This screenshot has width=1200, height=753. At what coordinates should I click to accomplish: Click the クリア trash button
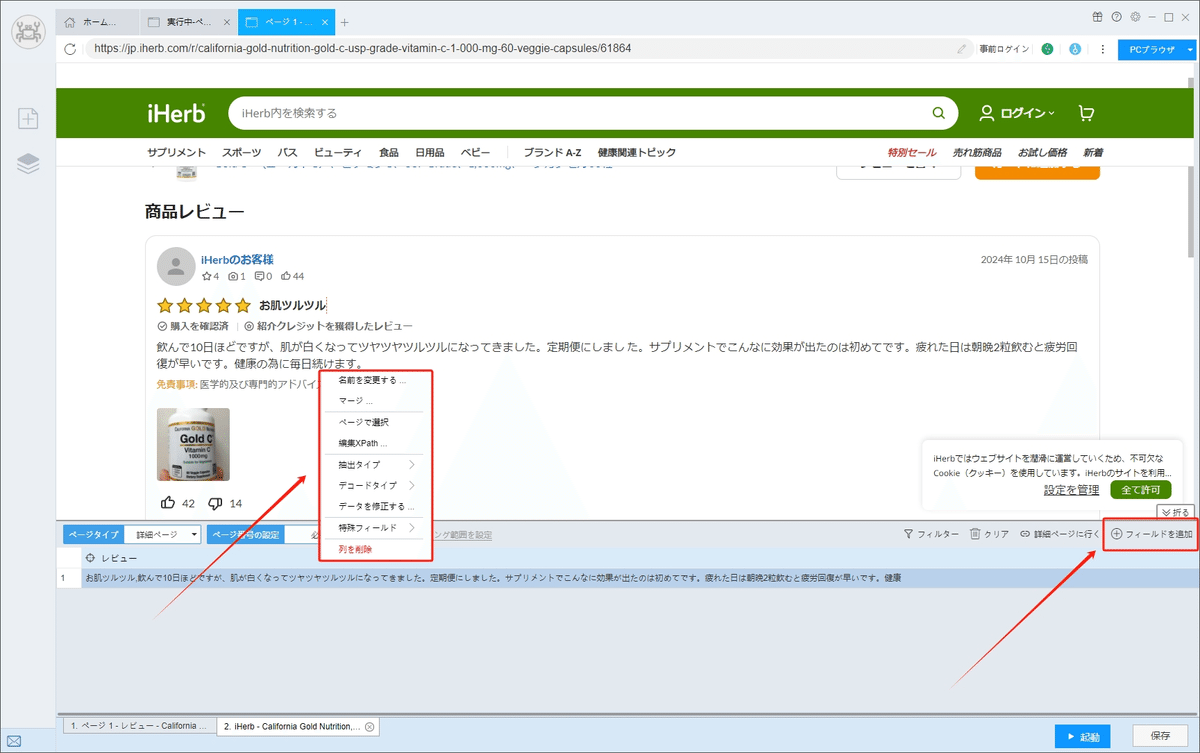tap(989, 534)
